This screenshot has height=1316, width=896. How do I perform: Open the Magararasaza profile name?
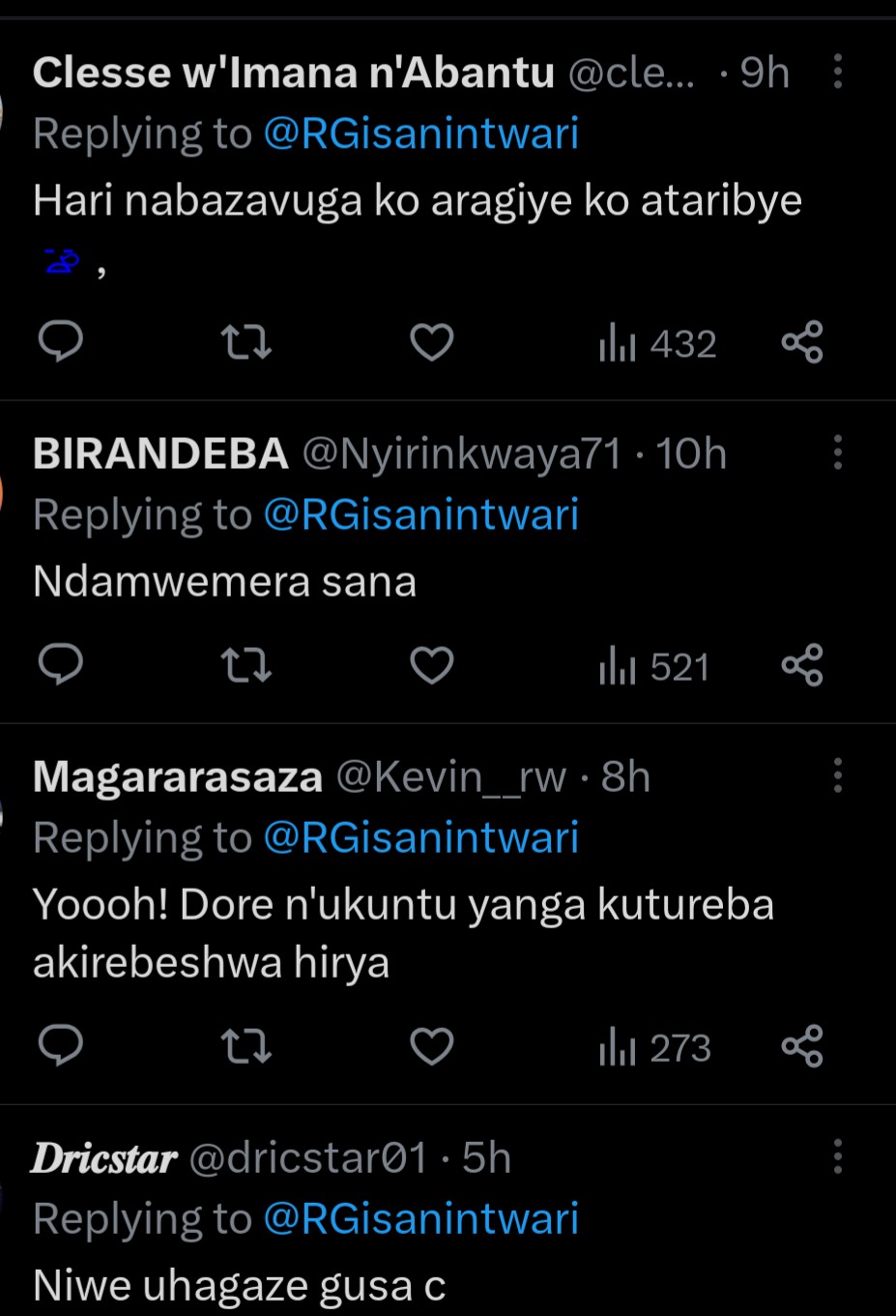pos(178,777)
